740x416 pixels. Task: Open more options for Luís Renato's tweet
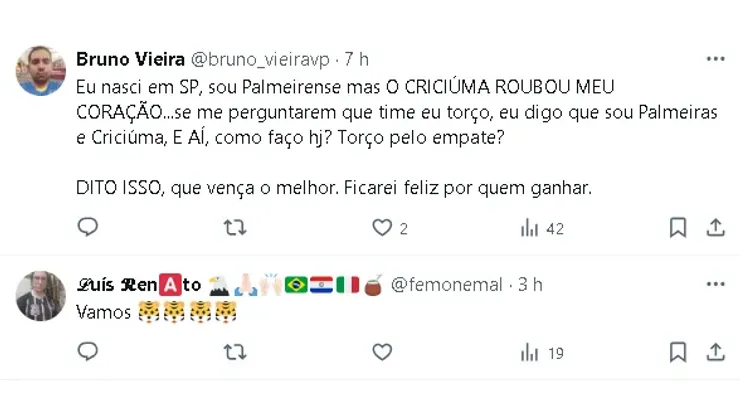click(715, 285)
